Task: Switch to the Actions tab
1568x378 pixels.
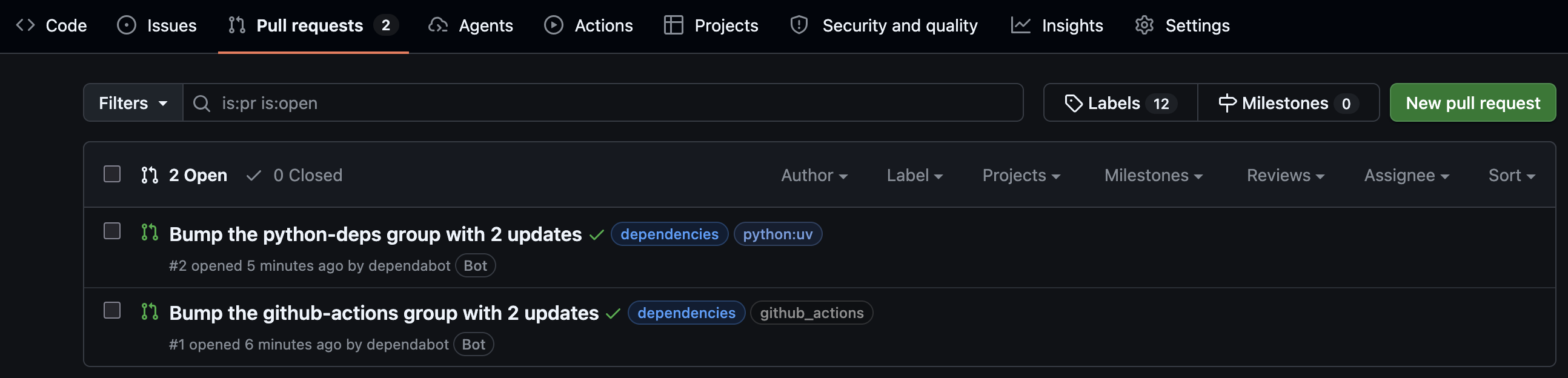Action: [589, 25]
